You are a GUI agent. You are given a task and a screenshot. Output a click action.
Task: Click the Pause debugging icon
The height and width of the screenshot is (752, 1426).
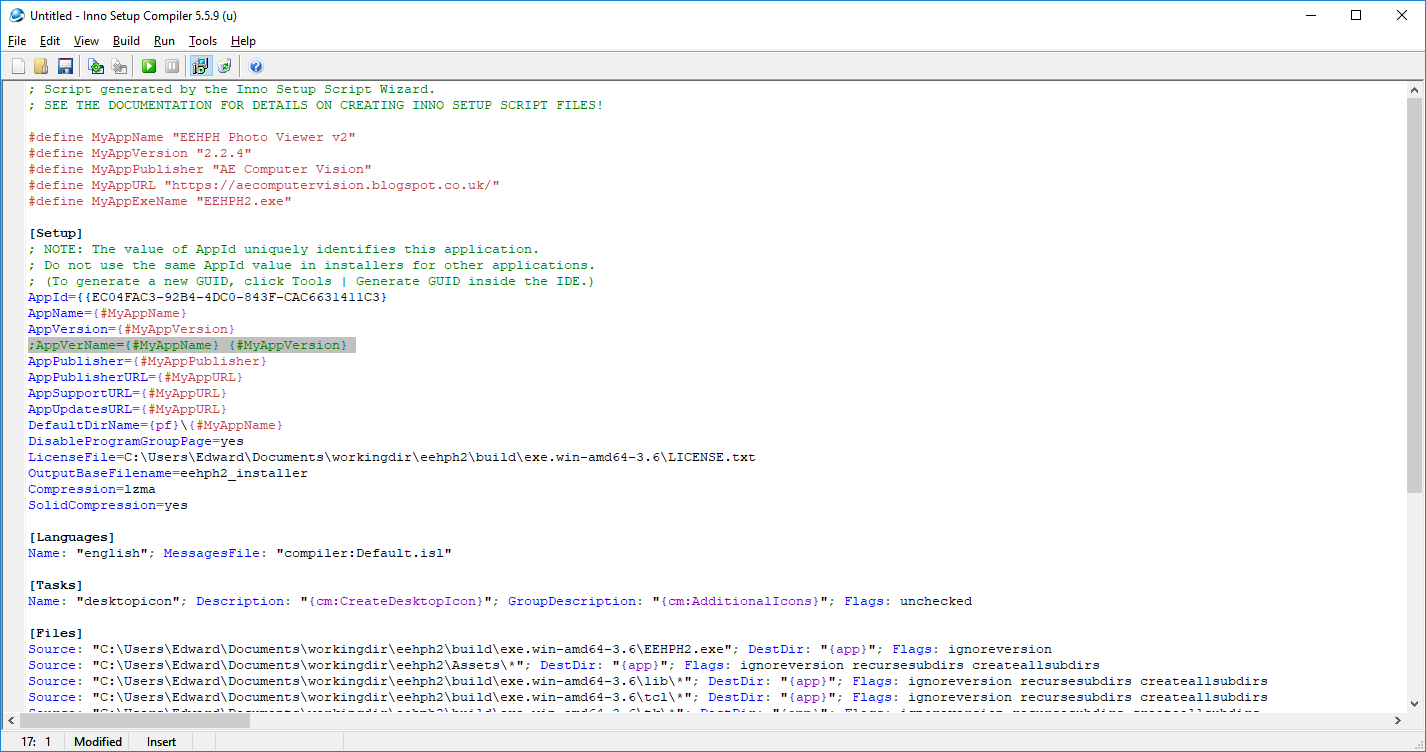(x=172, y=65)
